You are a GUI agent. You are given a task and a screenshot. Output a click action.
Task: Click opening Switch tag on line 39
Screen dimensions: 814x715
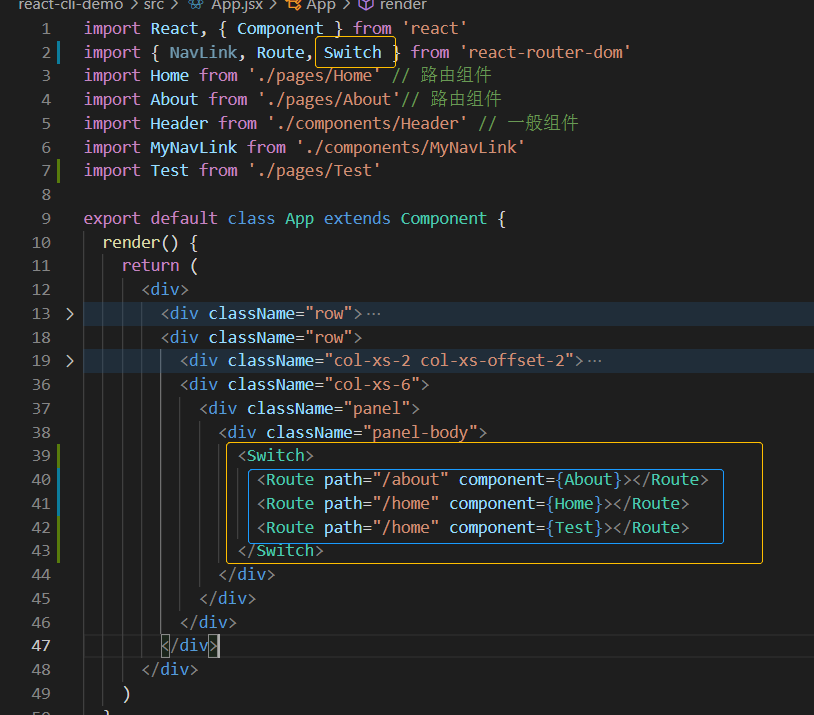click(276, 456)
